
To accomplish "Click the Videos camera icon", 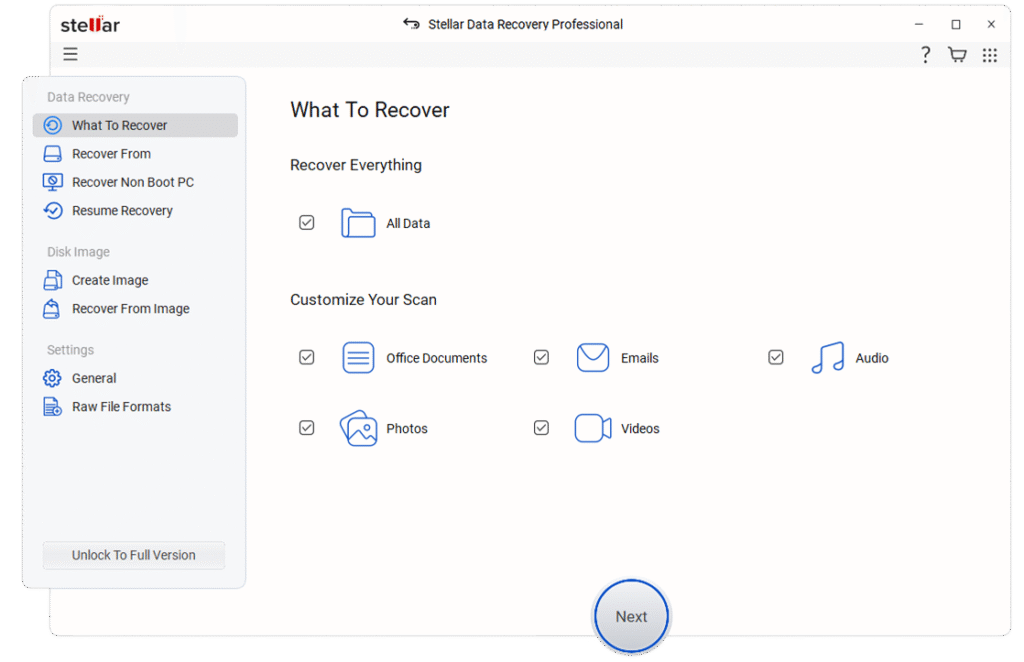I will (x=593, y=428).
